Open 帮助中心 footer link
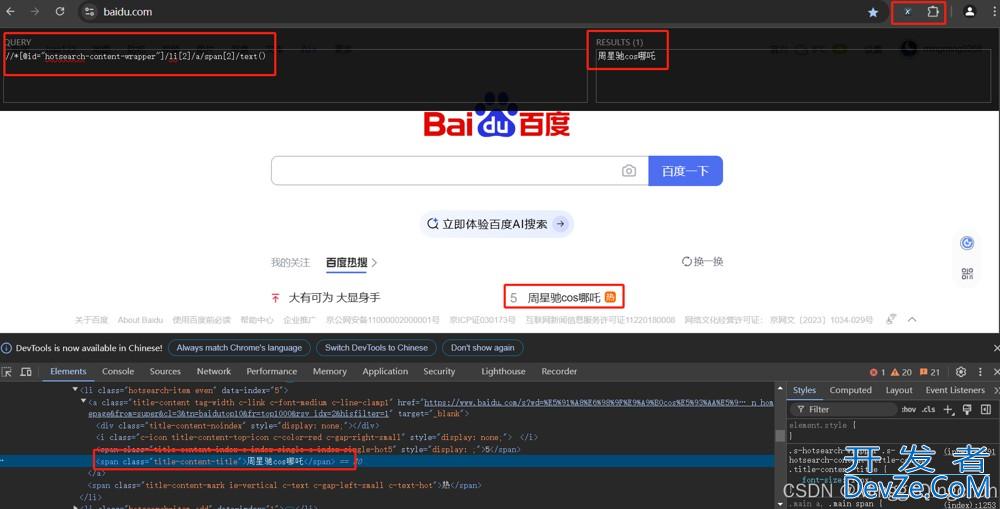This screenshot has width=1000, height=509. click(x=257, y=320)
